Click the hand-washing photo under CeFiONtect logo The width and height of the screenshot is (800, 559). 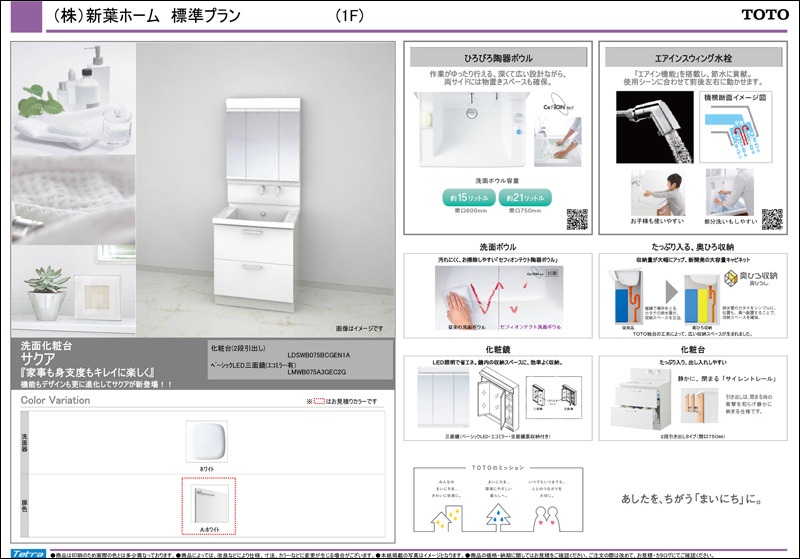[x=558, y=142]
